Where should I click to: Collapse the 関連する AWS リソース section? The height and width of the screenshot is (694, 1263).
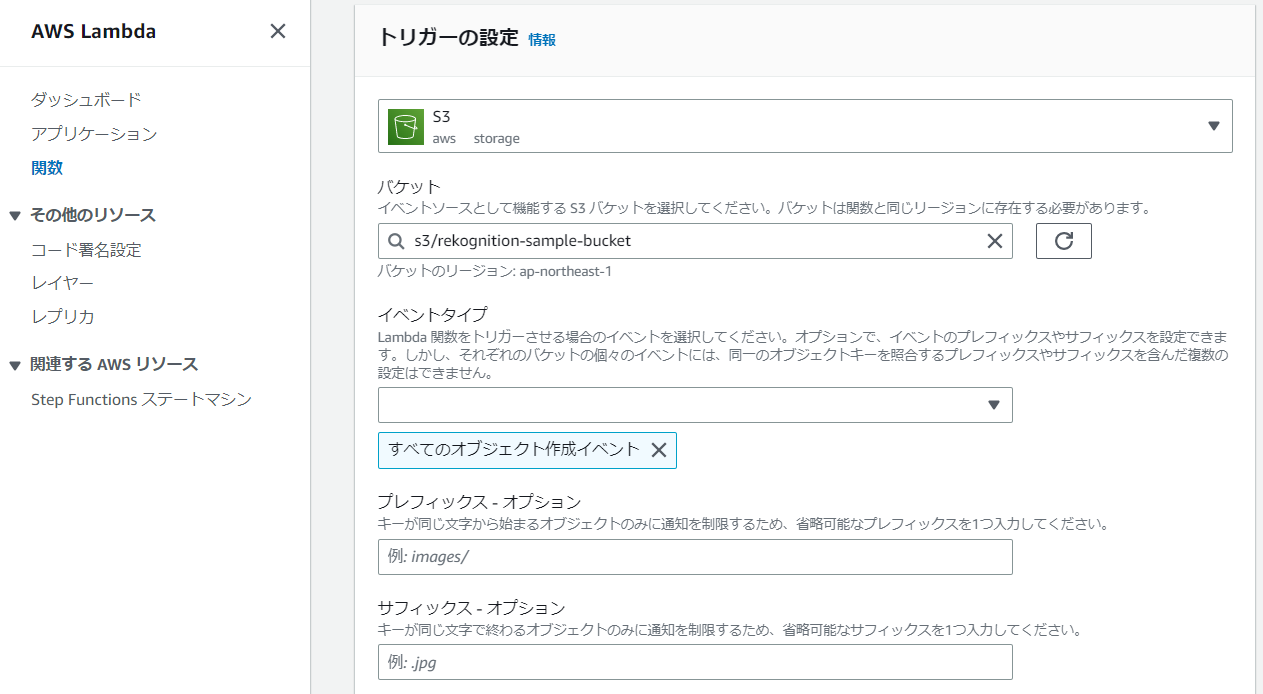[x=14, y=365]
